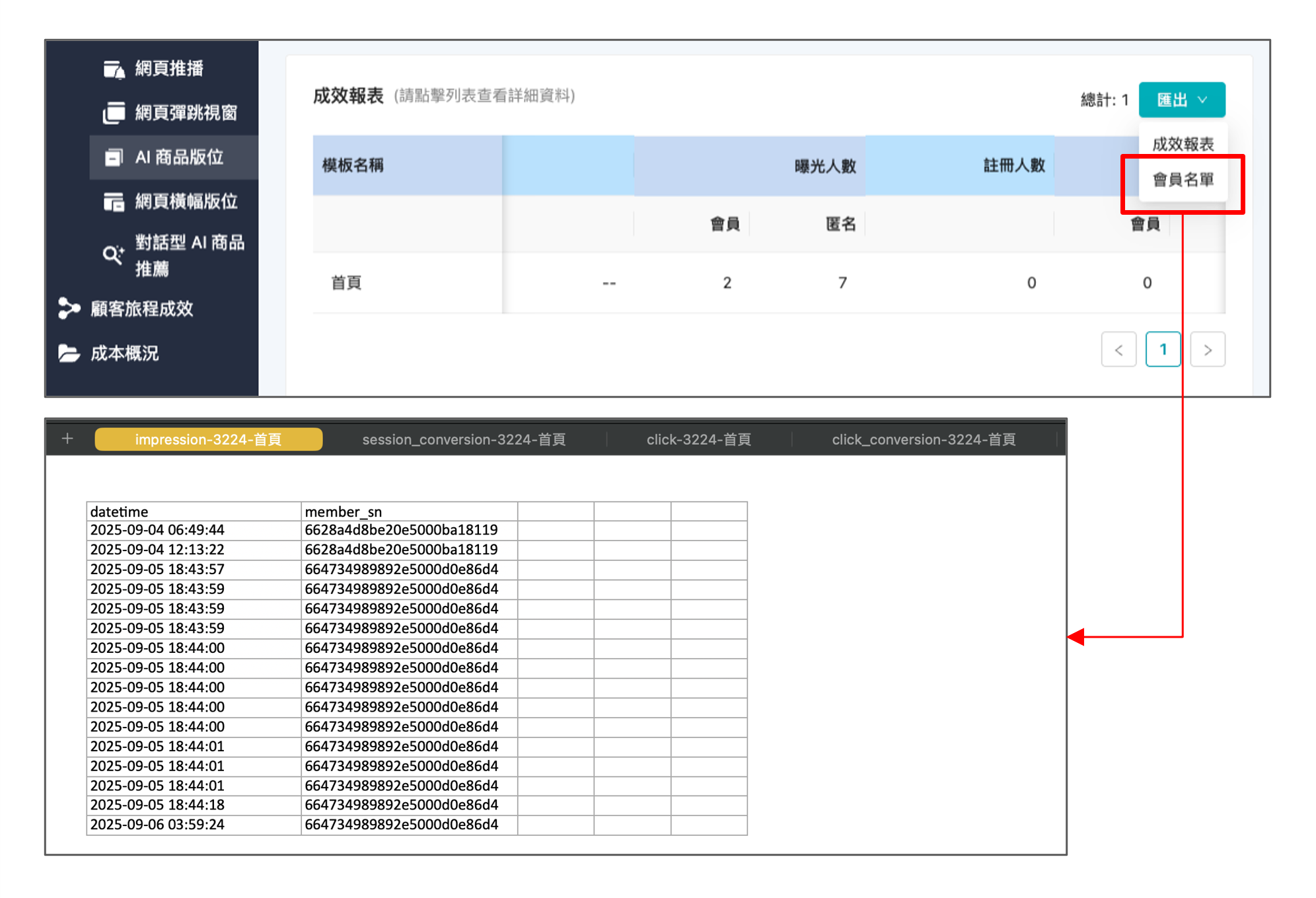Screen dimensions: 1316x898
Task: Click the page 1 pagination button
Action: click(x=1163, y=350)
